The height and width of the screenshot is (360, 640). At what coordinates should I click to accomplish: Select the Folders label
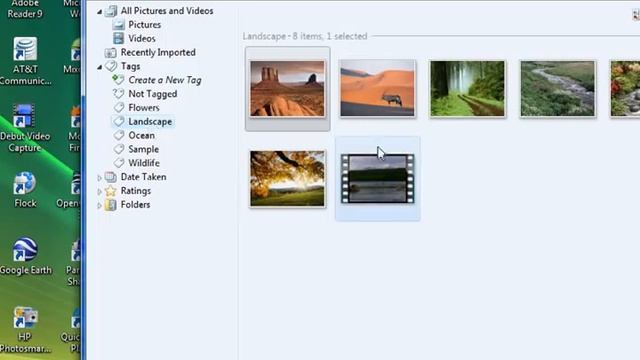pyautogui.click(x=135, y=204)
